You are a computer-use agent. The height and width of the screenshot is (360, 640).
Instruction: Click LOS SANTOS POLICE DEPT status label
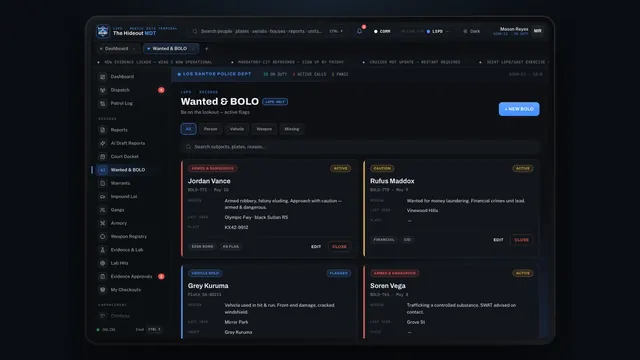[214, 74]
